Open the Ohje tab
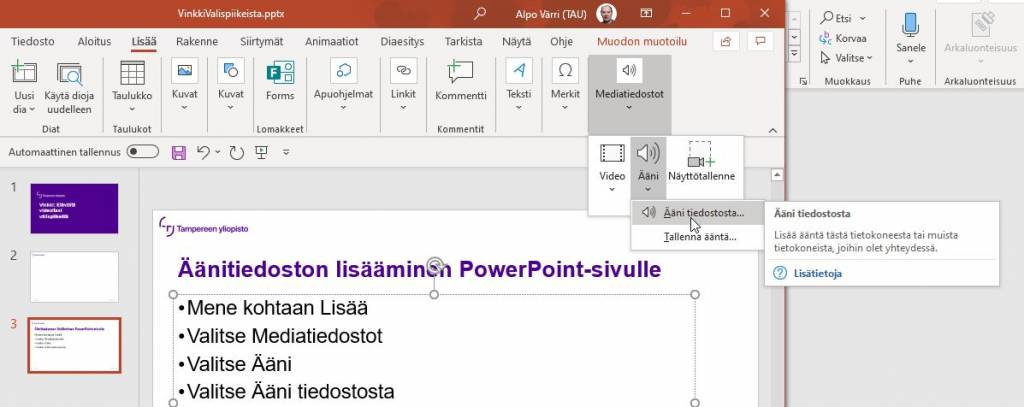 coord(561,41)
